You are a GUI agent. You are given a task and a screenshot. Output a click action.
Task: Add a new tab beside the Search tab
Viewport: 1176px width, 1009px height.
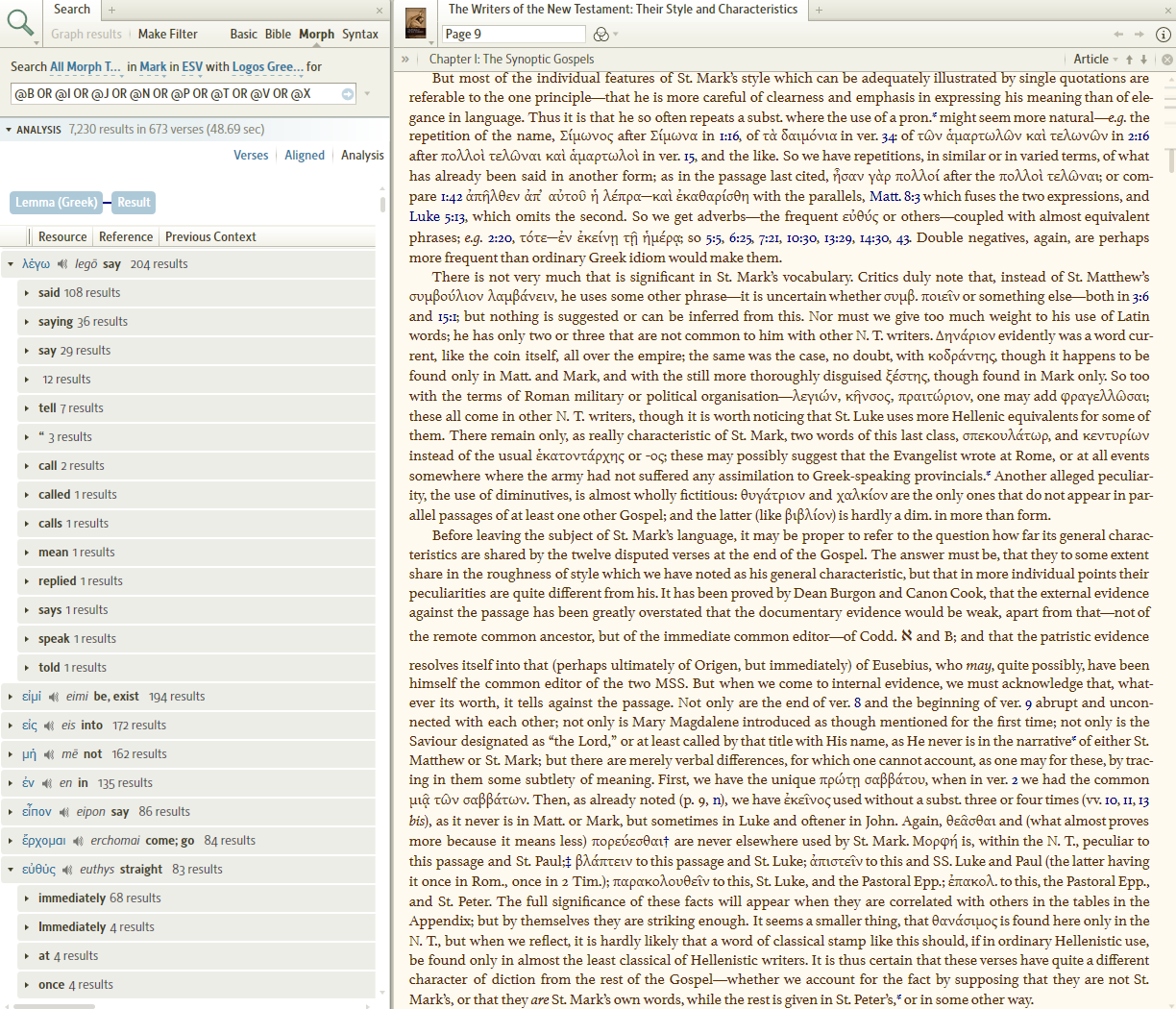pos(111,10)
